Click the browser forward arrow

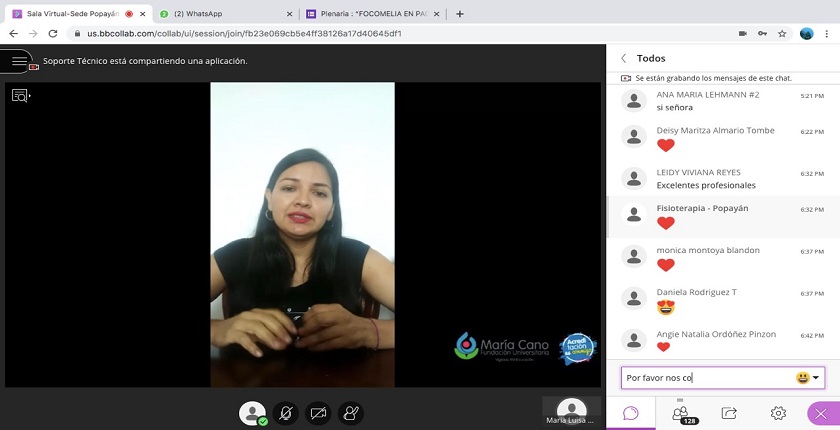pyautogui.click(x=33, y=33)
